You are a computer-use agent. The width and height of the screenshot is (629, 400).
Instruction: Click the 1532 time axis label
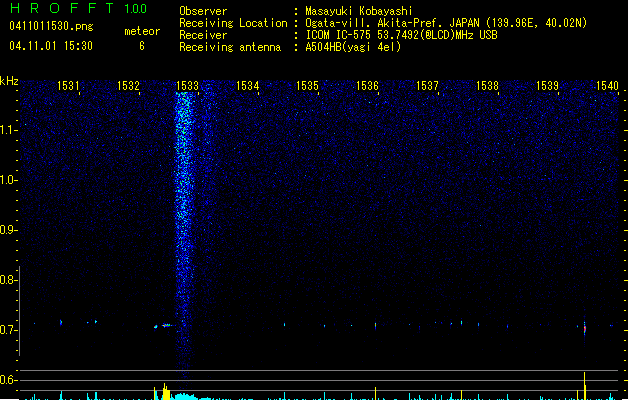(128, 85)
